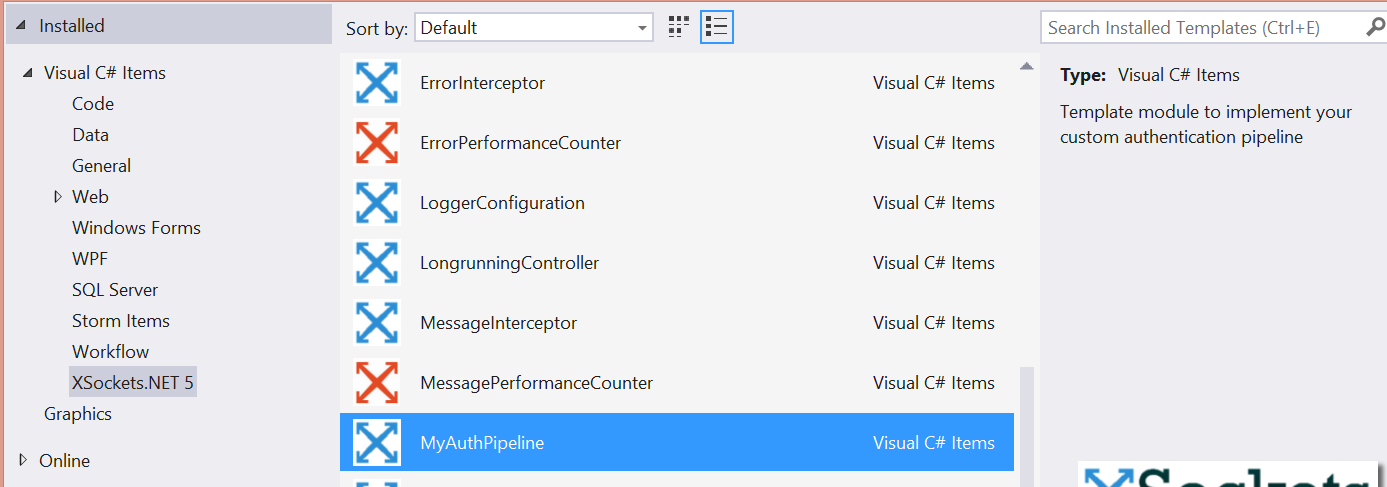
Task: Click the red ErrorPerformanceCounter icon
Action: pos(377,143)
